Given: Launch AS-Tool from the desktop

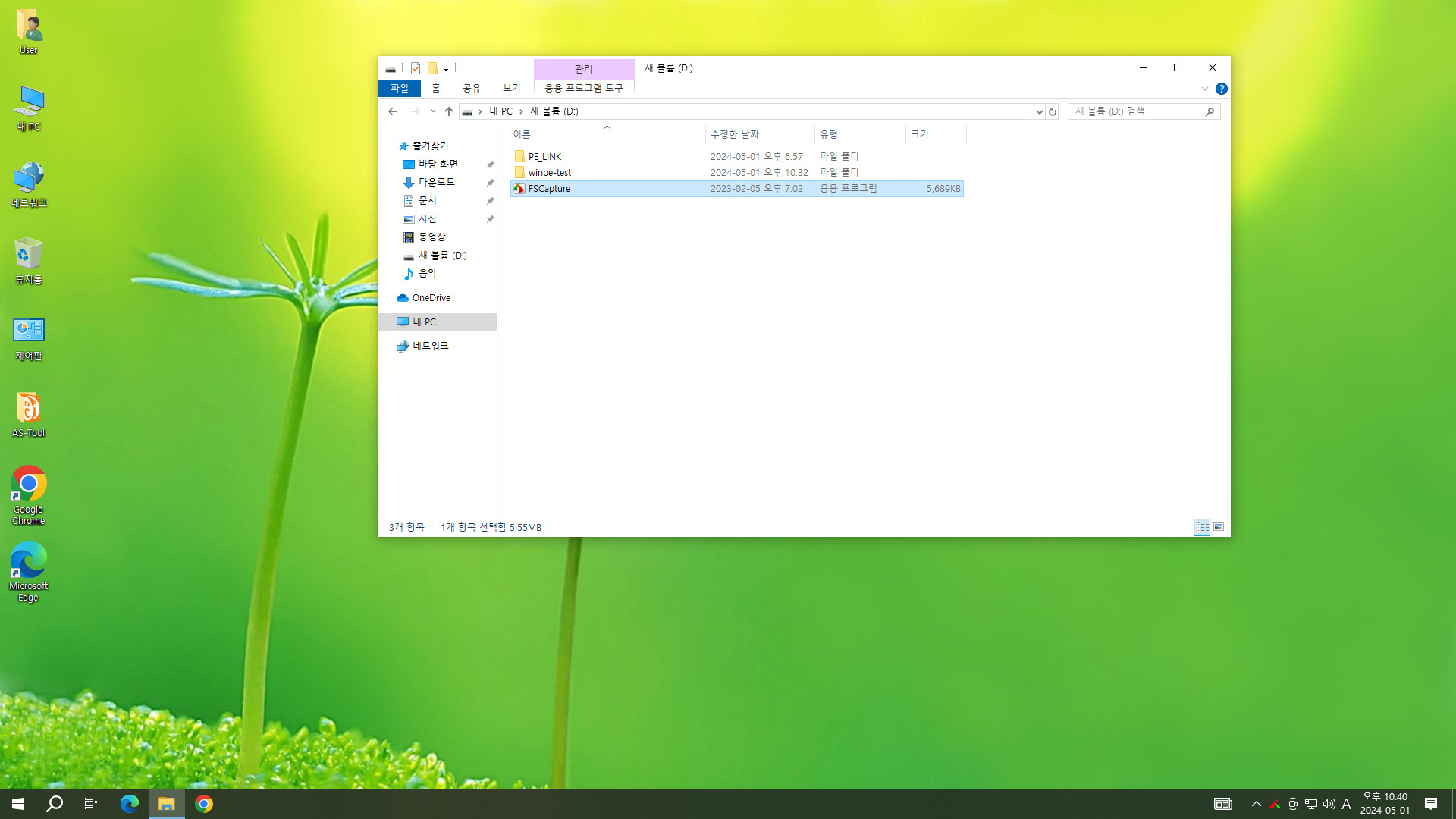Looking at the screenshot, I should pos(29,414).
